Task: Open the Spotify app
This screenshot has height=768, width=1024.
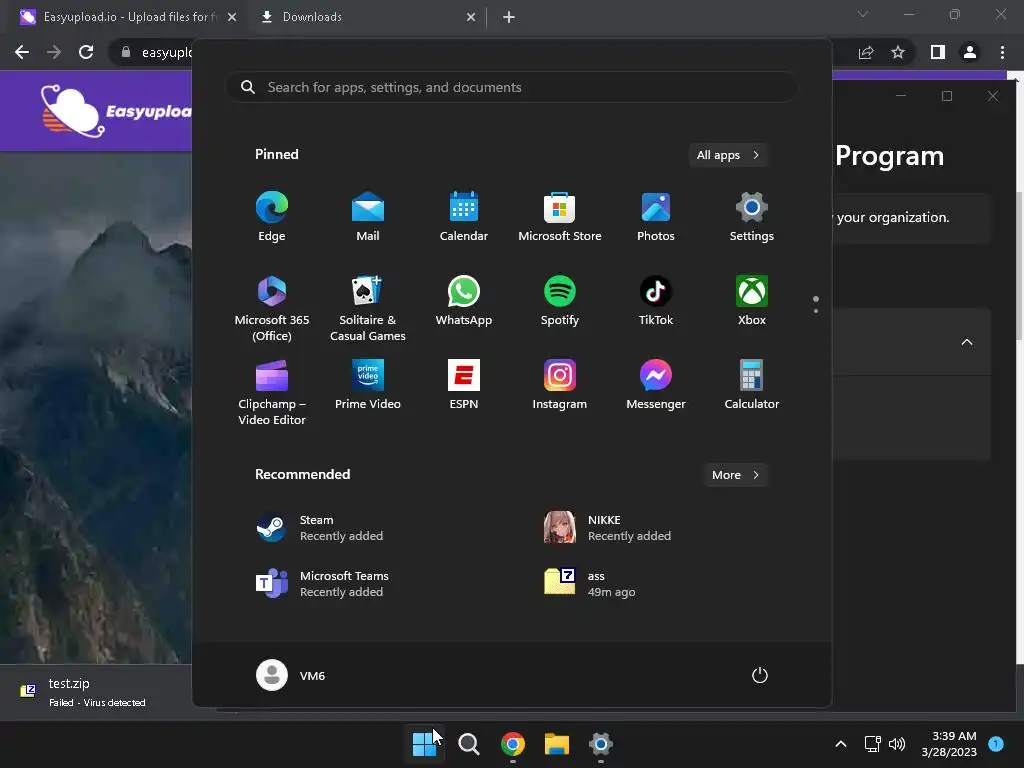Action: pos(560,301)
